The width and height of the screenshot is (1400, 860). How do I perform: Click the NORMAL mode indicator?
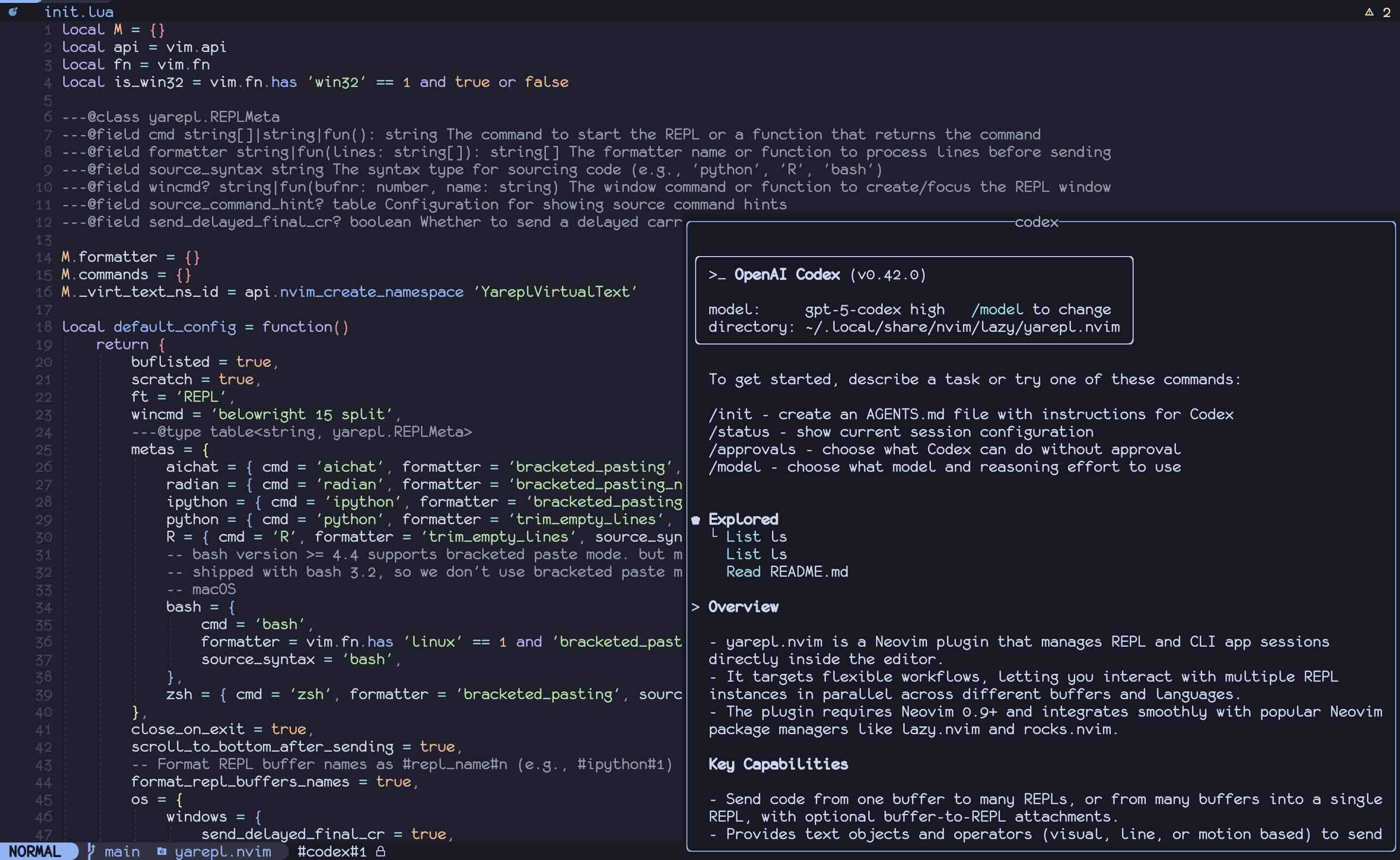(35, 851)
